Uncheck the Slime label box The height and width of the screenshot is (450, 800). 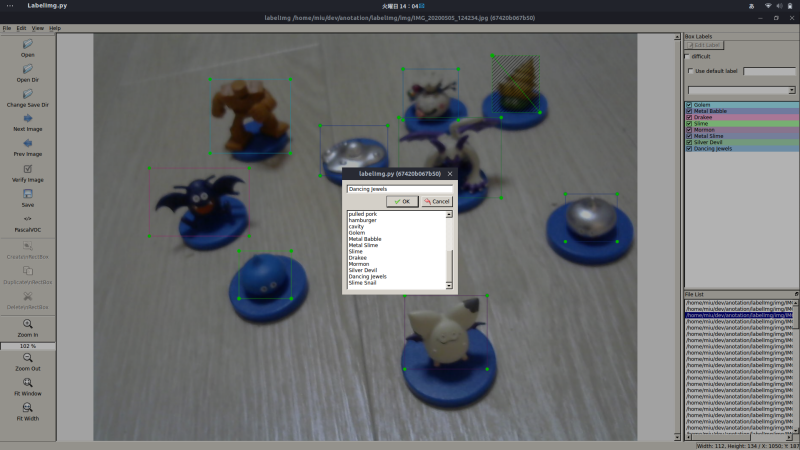(689, 123)
